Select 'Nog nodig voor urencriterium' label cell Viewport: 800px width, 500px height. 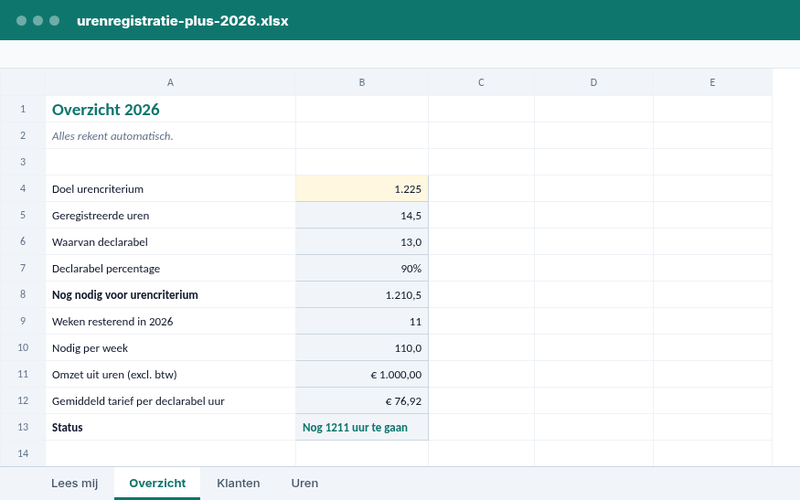170,295
